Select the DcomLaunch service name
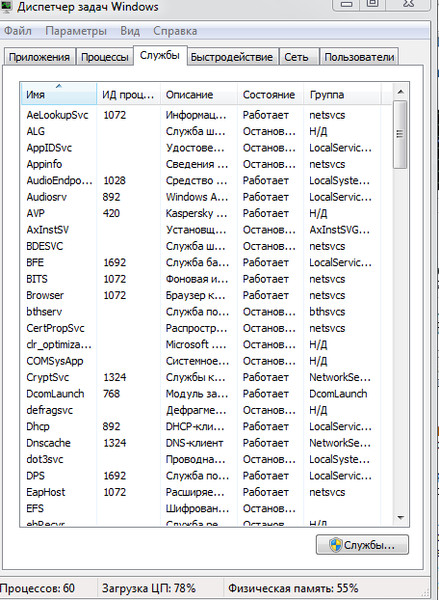This screenshot has height=600, width=439. (x=55, y=394)
